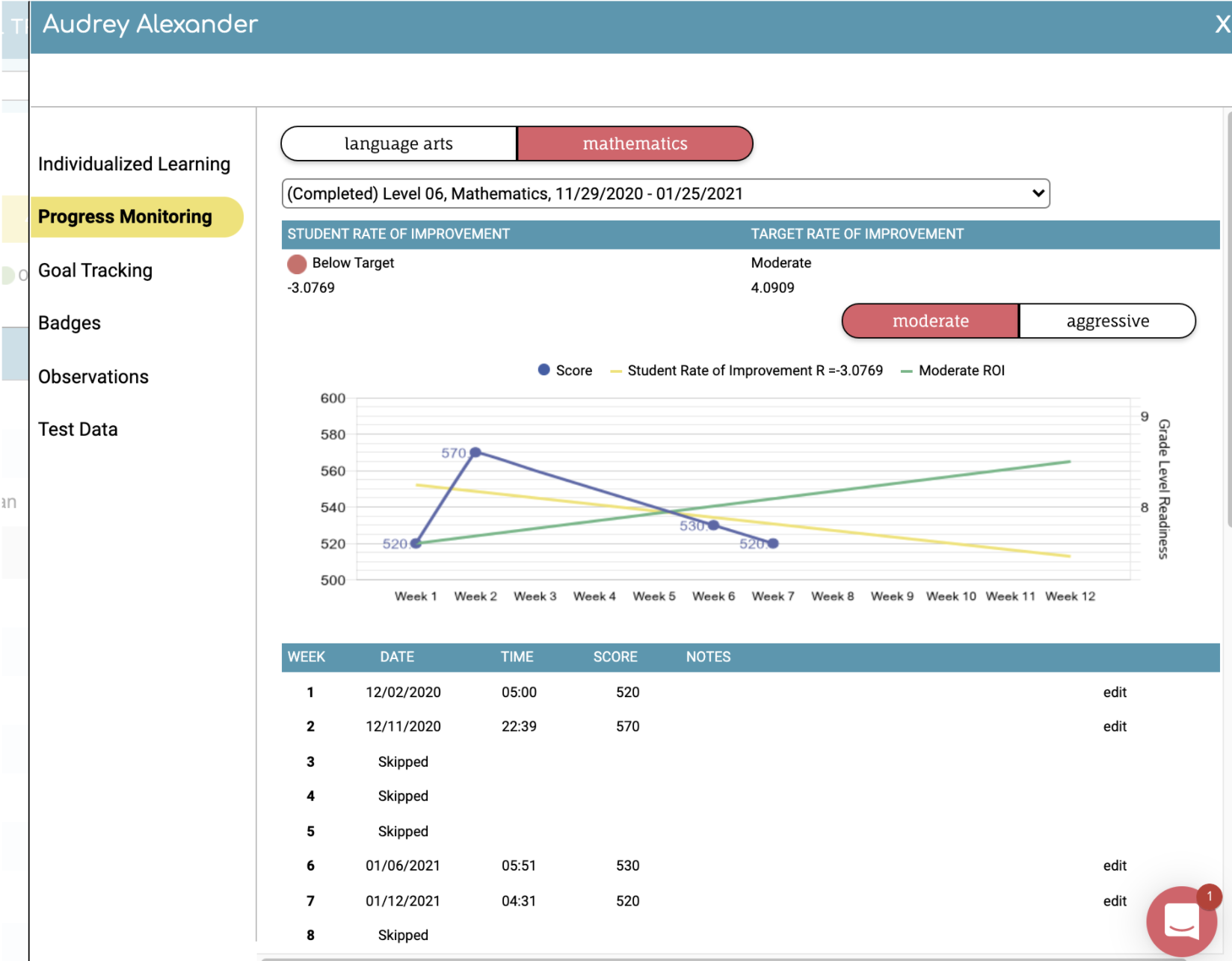Click the Skipped entry for week 5
1232x961 pixels.
coord(404,832)
